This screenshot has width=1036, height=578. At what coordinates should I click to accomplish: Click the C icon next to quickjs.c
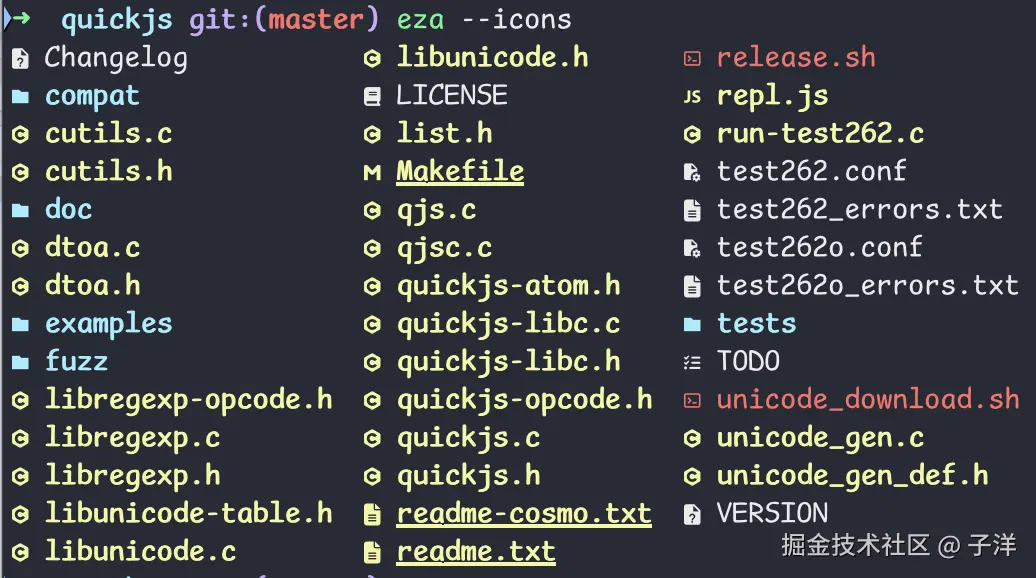click(372, 439)
